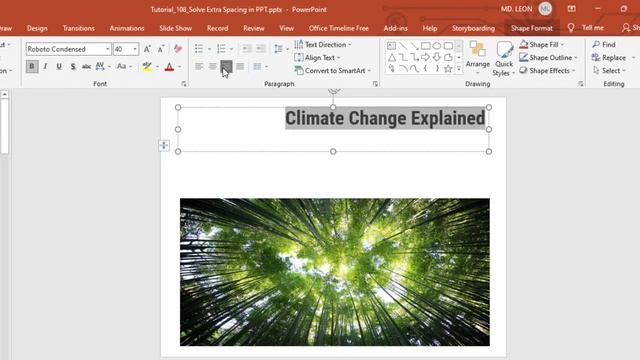Toggle Italic formatting

[45, 66]
